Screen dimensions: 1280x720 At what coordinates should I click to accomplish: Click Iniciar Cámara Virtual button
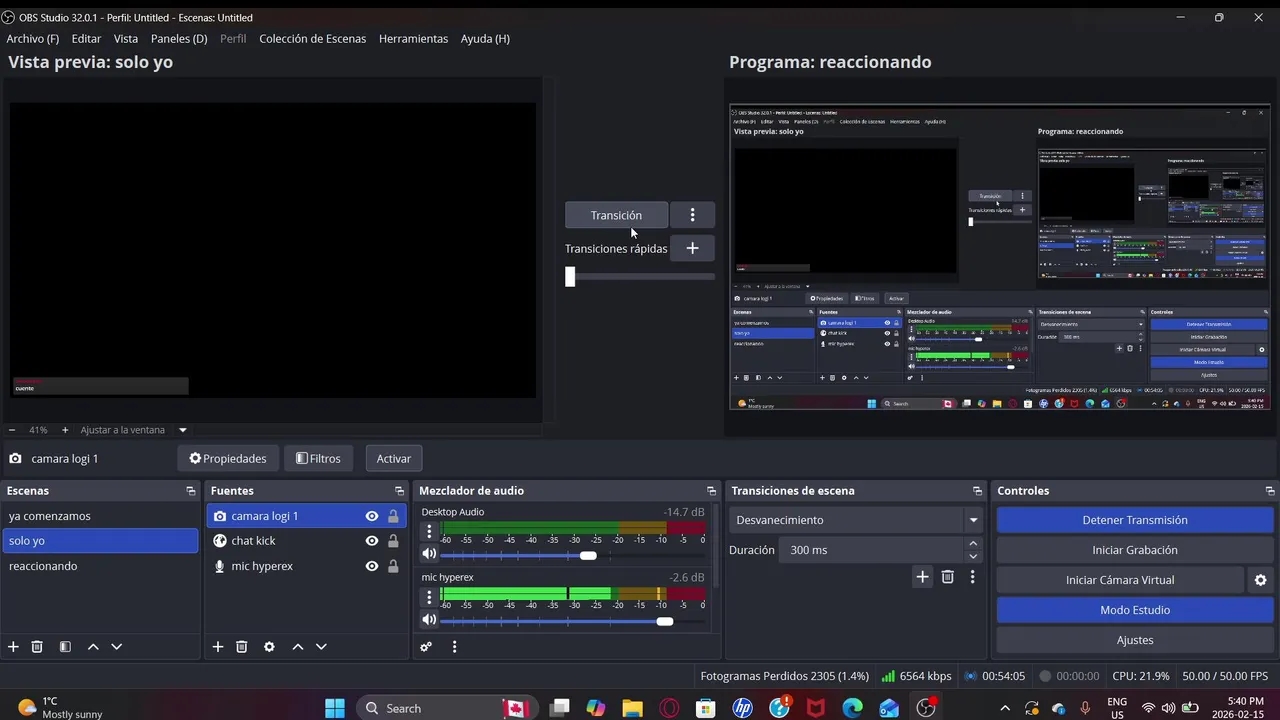click(x=1120, y=580)
